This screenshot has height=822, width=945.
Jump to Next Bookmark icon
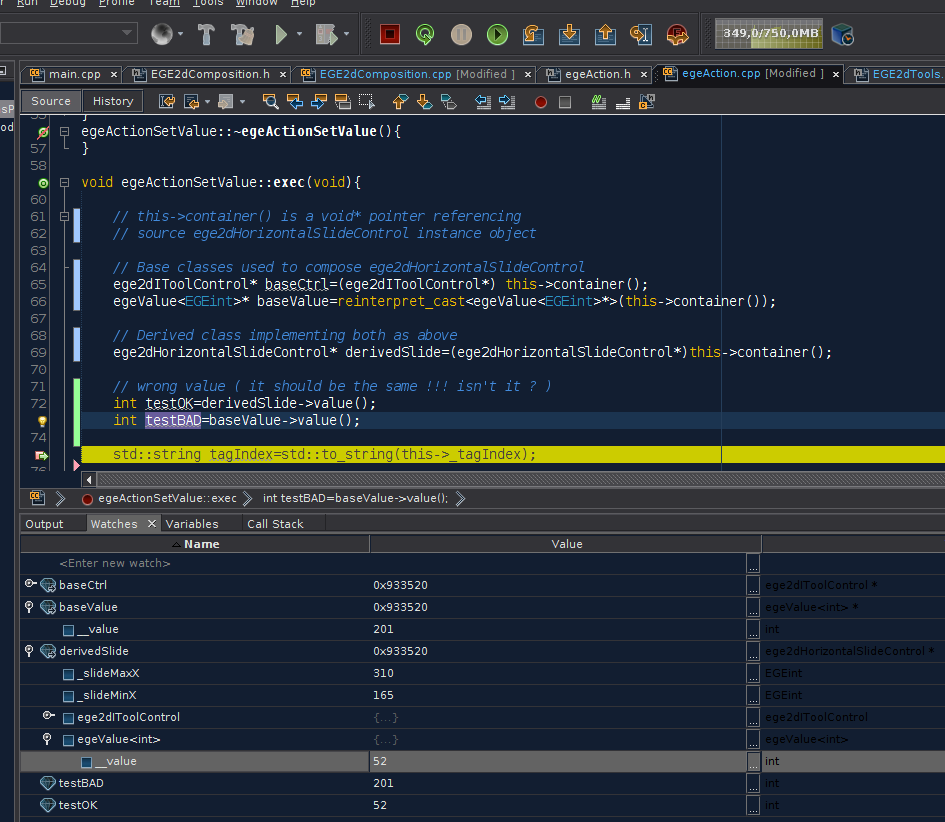pyautogui.click(x=424, y=102)
